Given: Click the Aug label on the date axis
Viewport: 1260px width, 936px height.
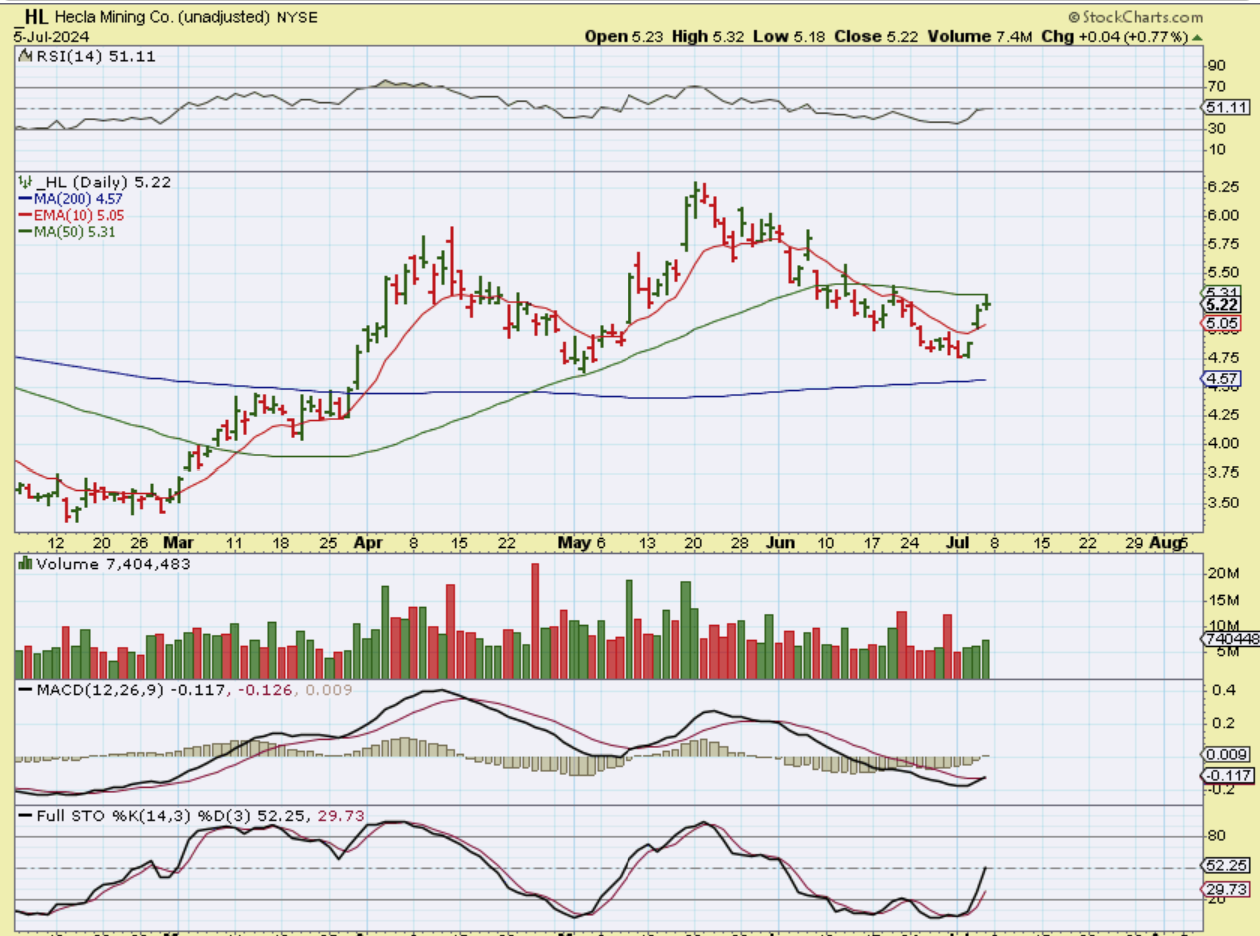Looking at the screenshot, I should click(x=1165, y=543).
